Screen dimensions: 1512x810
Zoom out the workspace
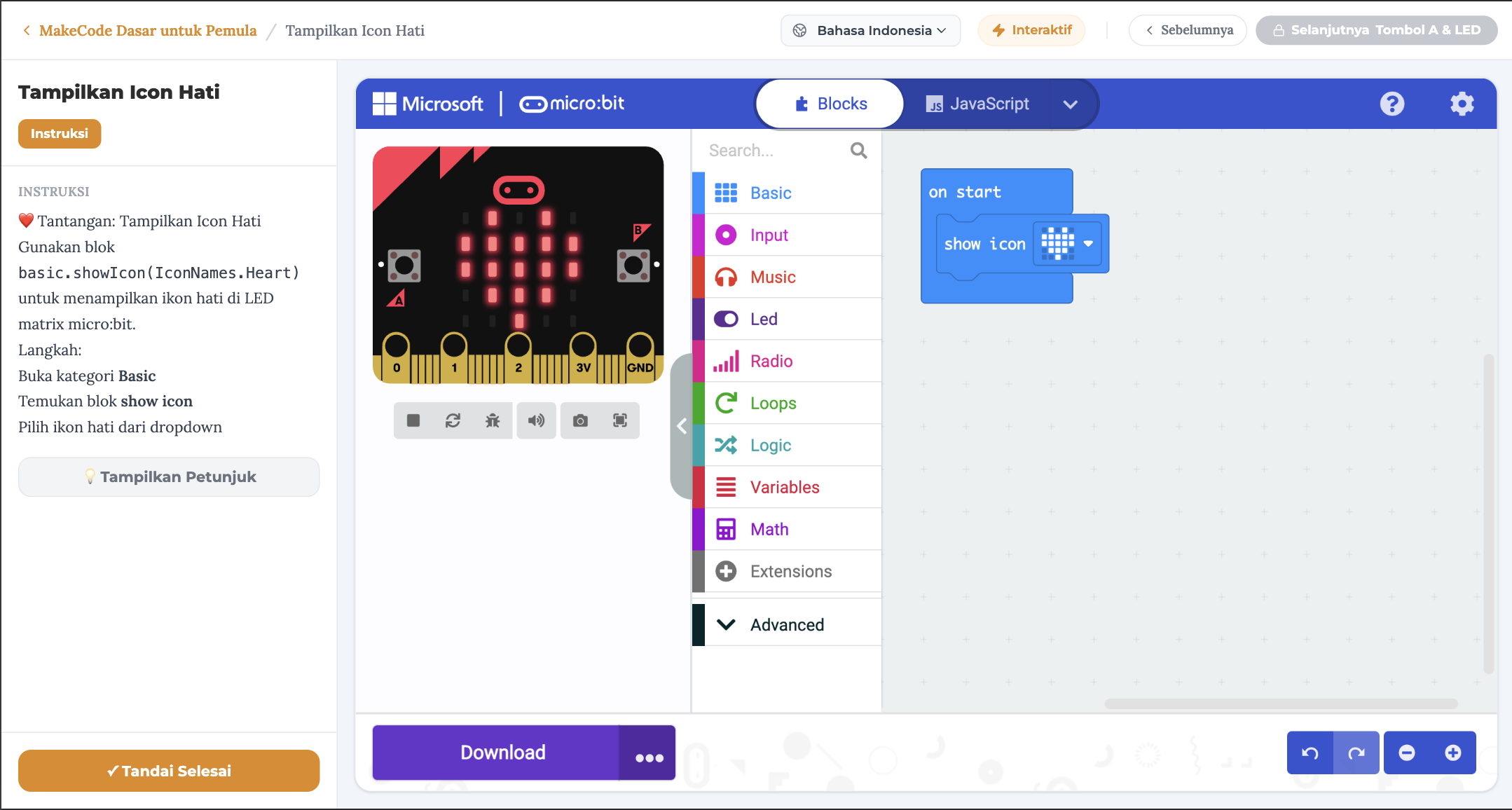tap(1407, 753)
